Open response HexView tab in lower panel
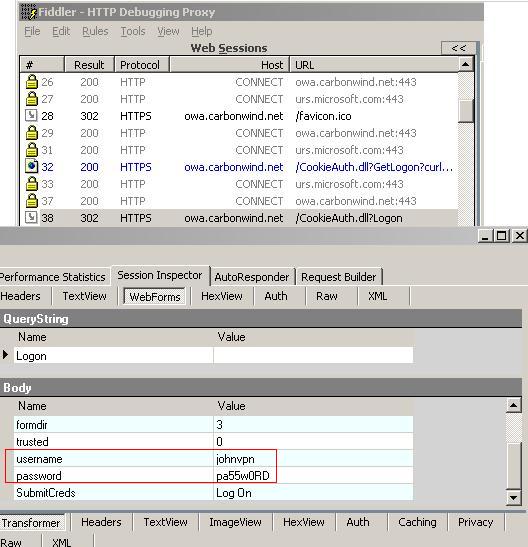Screen dimensions: 528x547 click(303, 522)
